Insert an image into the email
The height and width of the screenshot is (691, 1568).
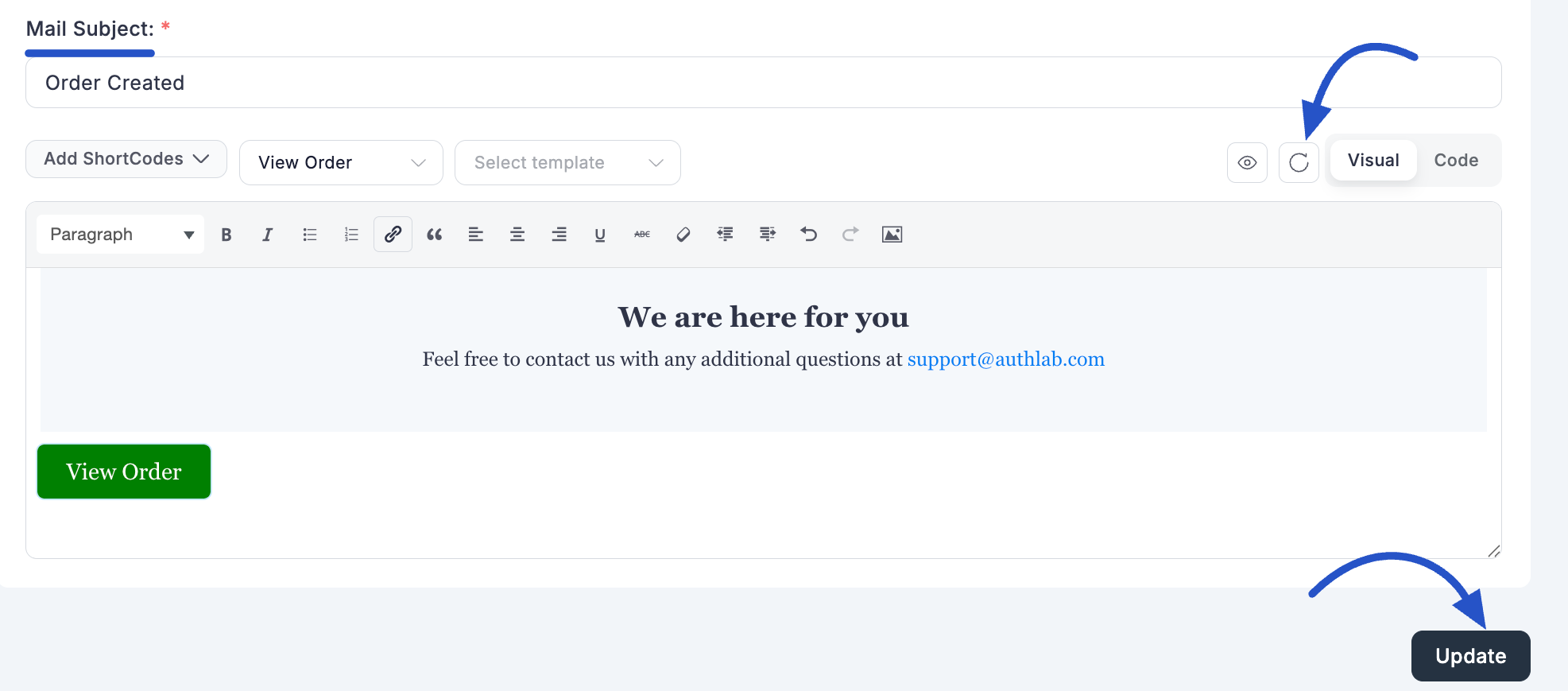(892, 235)
